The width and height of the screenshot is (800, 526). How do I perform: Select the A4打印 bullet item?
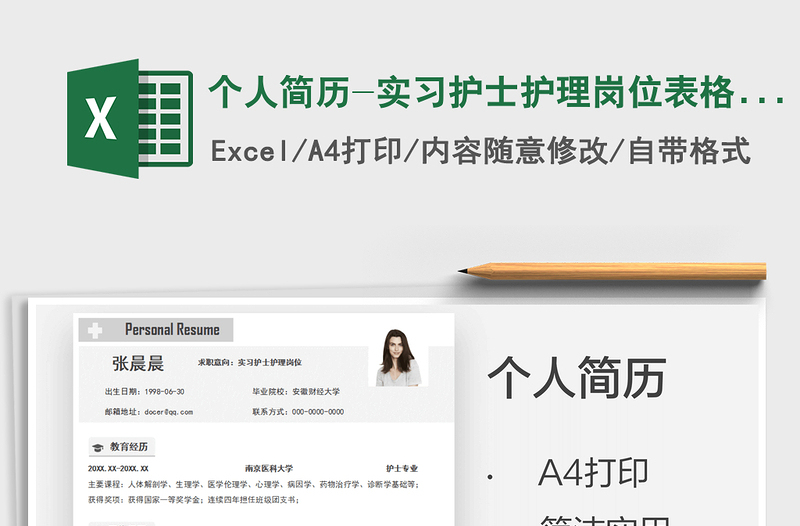593,473
